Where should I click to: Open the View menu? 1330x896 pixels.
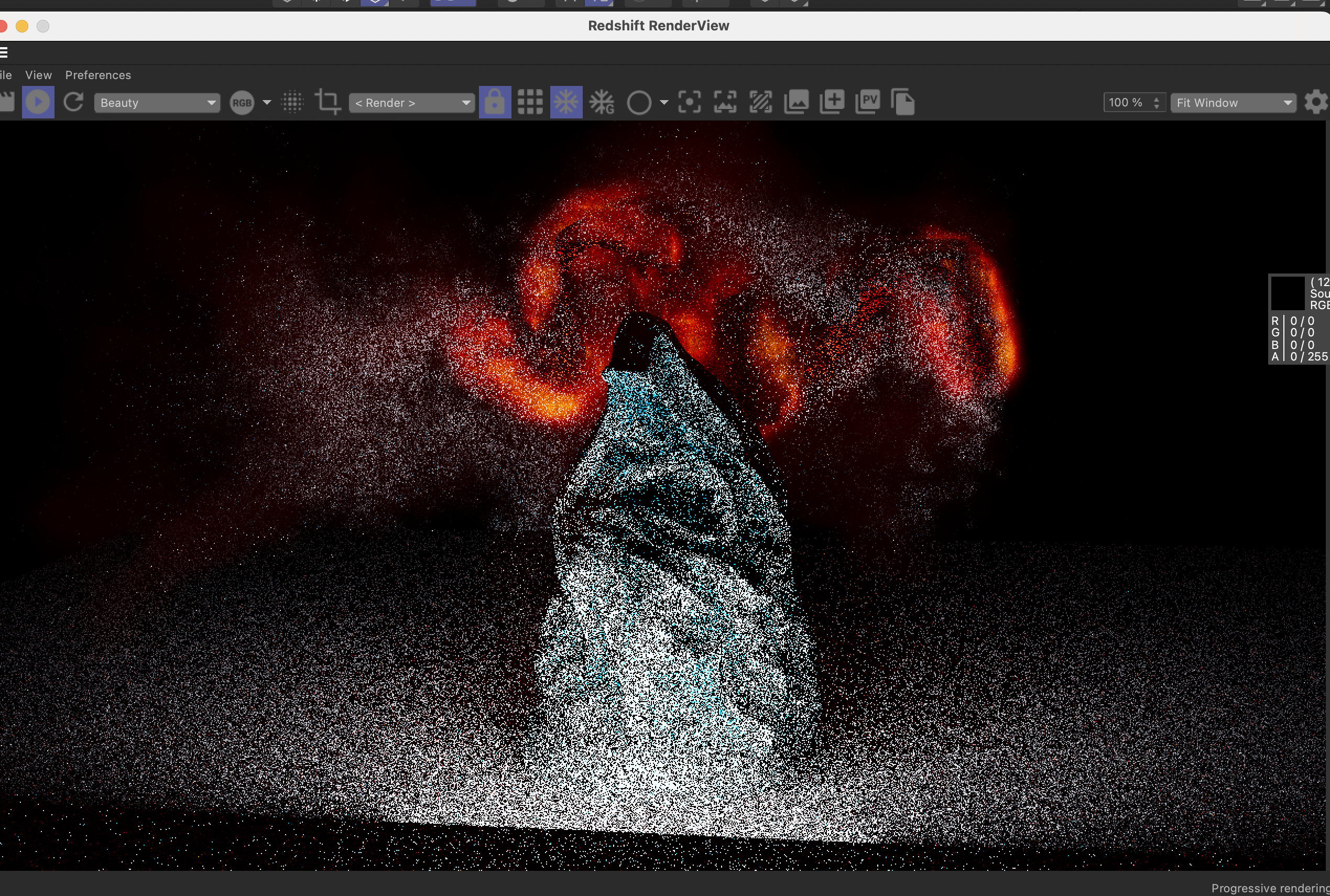[x=38, y=75]
